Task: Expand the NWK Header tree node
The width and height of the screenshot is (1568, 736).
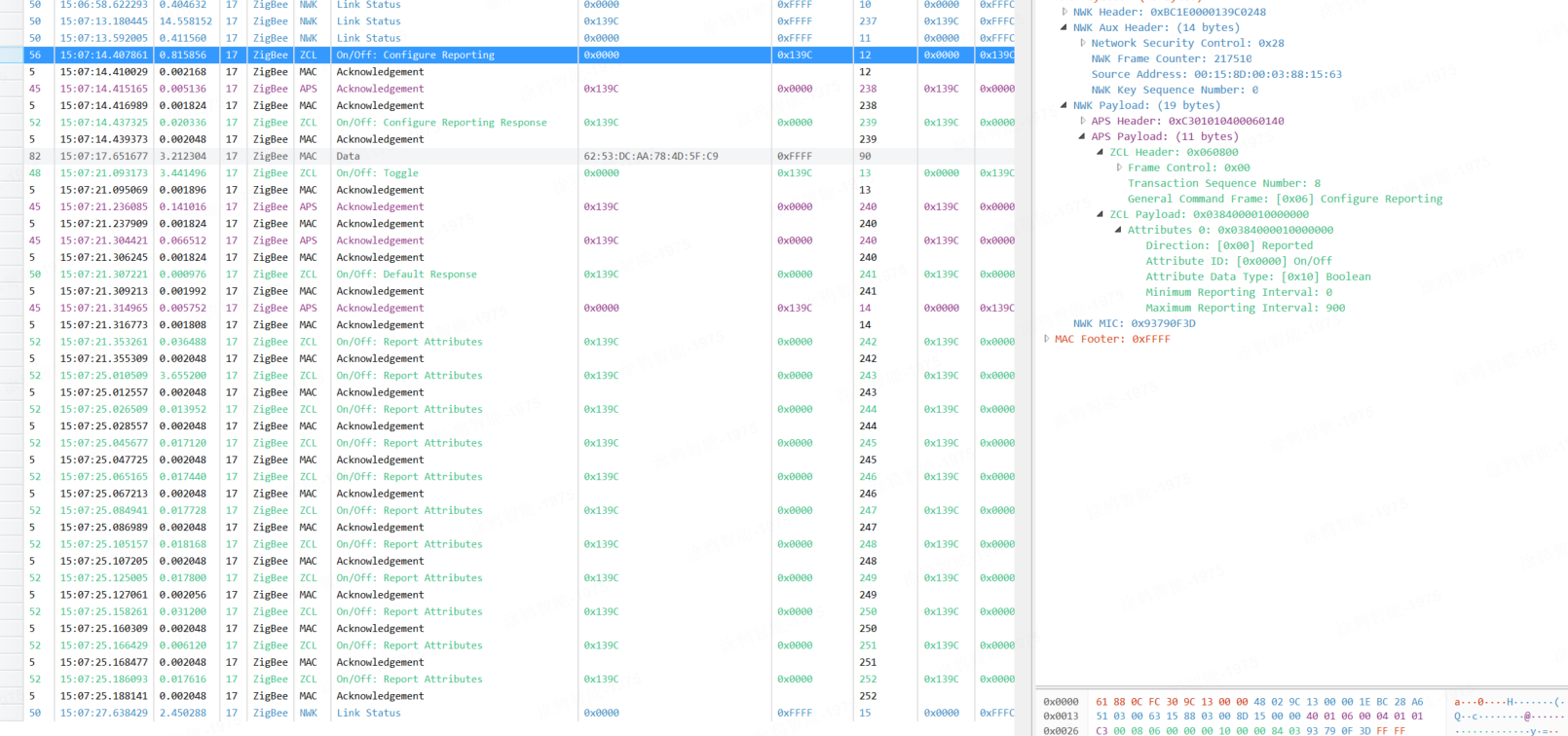Action: pyautogui.click(x=1064, y=13)
